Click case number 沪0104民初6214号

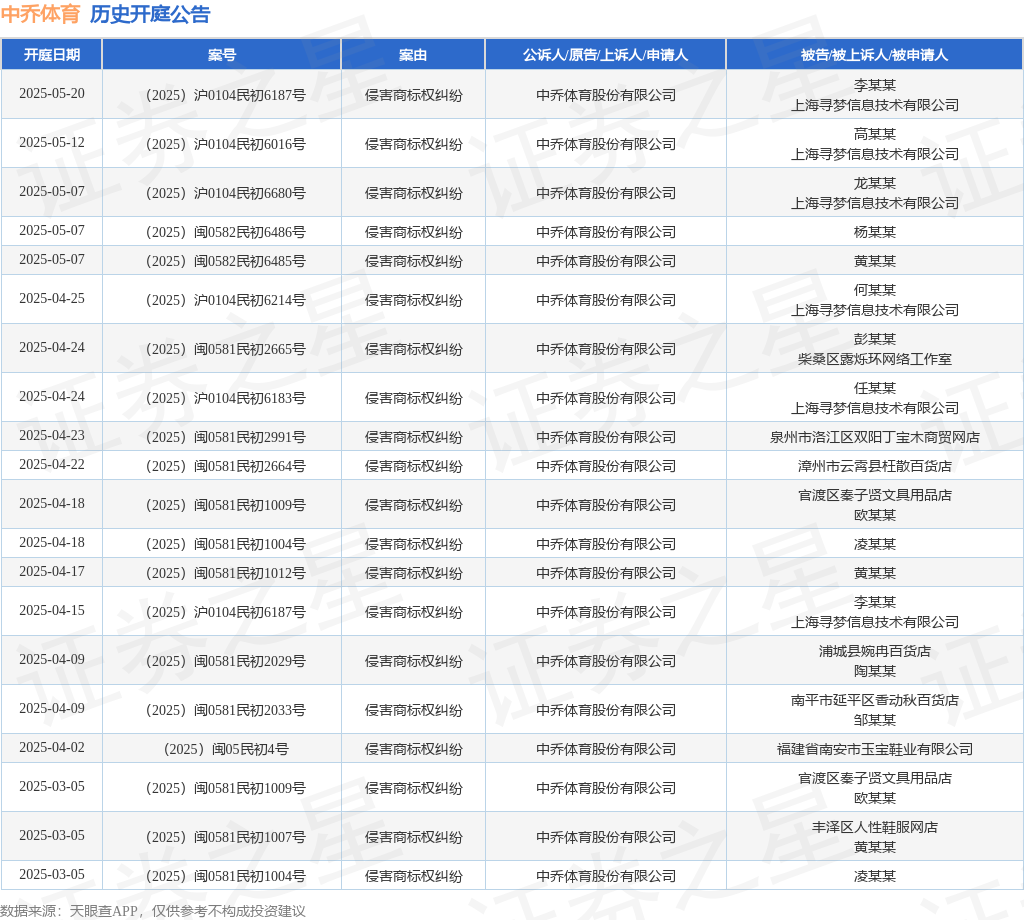[225, 300]
